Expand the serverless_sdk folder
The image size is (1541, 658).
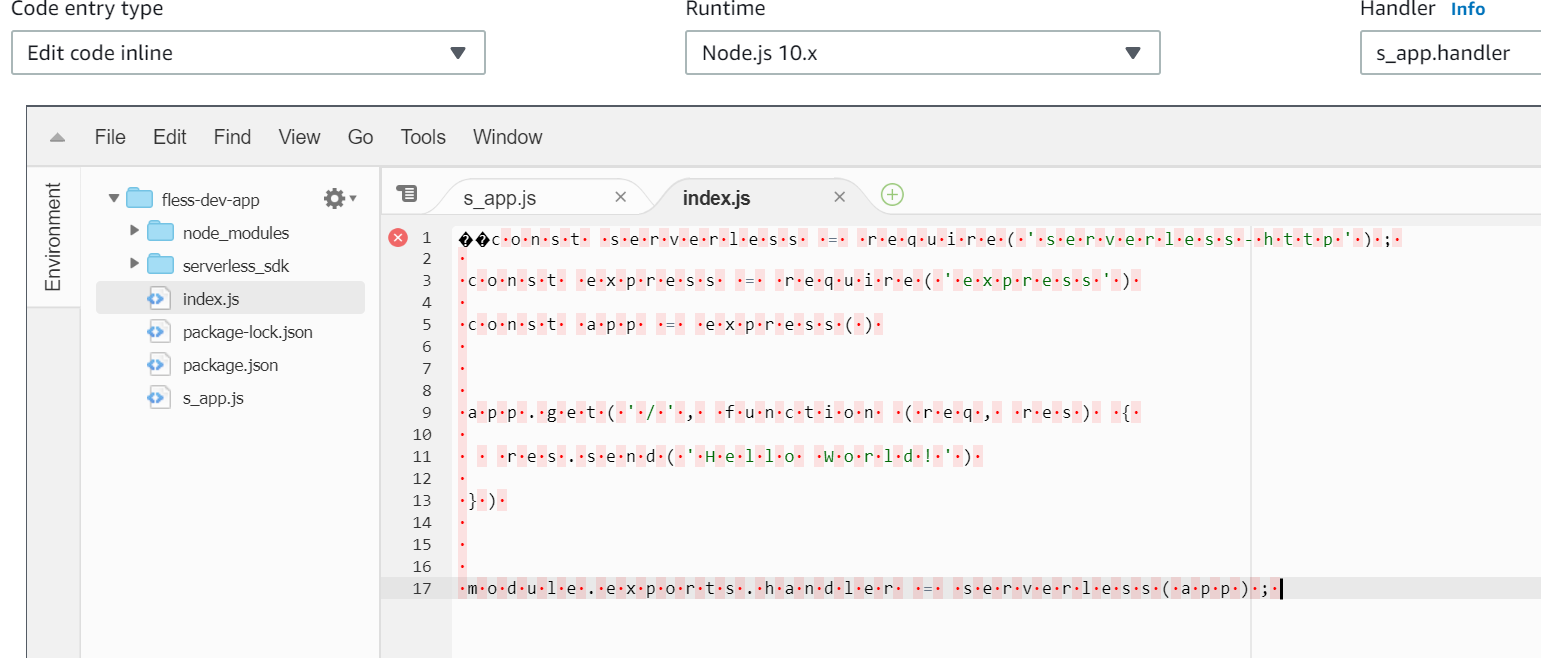(x=135, y=265)
